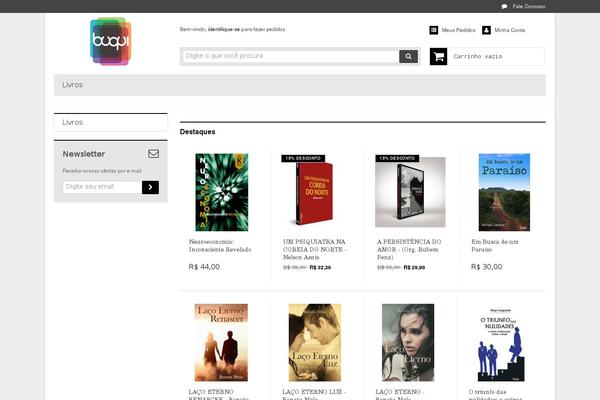600x400 pixels.
Task: Click the Destaques section heading
Action: (x=197, y=132)
